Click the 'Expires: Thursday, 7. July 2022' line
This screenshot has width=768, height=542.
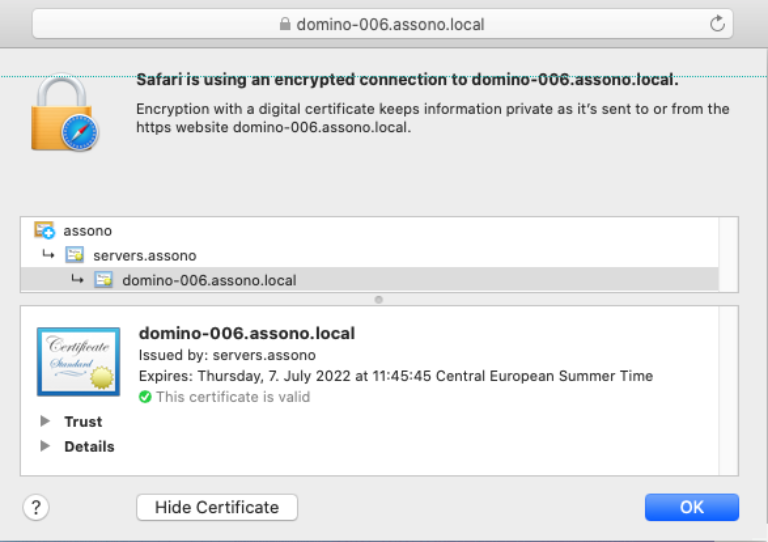396,376
